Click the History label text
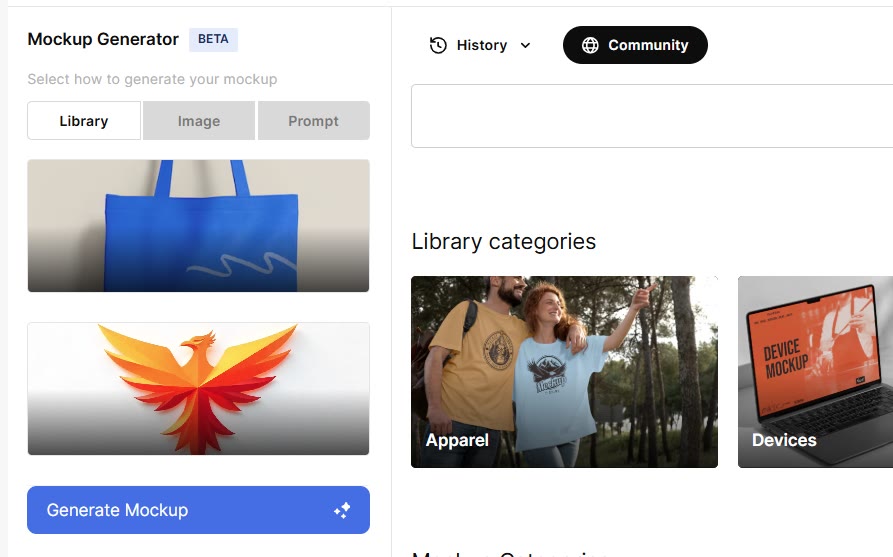Image resolution: width=893 pixels, height=557 pixels. (482, 45)
